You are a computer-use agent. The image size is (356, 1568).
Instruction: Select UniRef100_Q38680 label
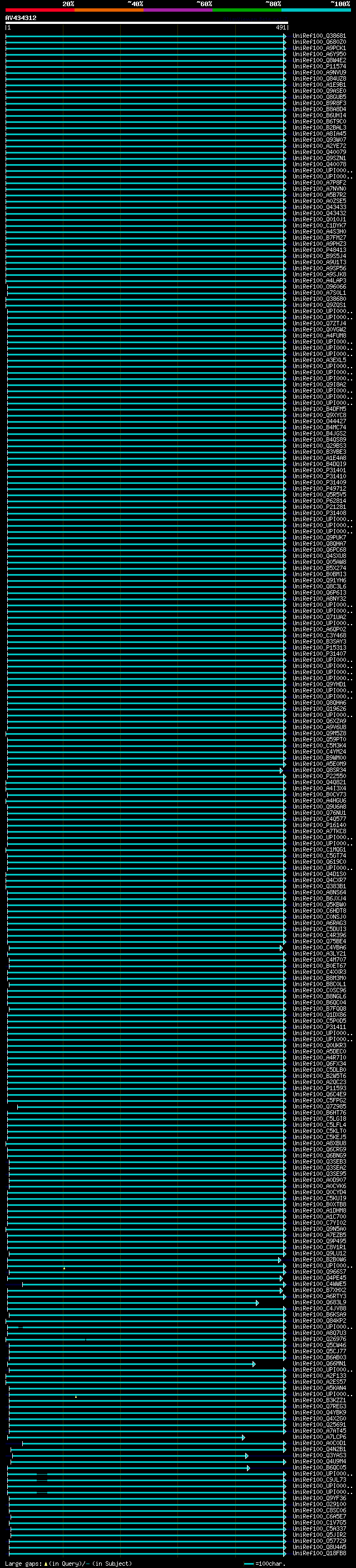(319, 299)
